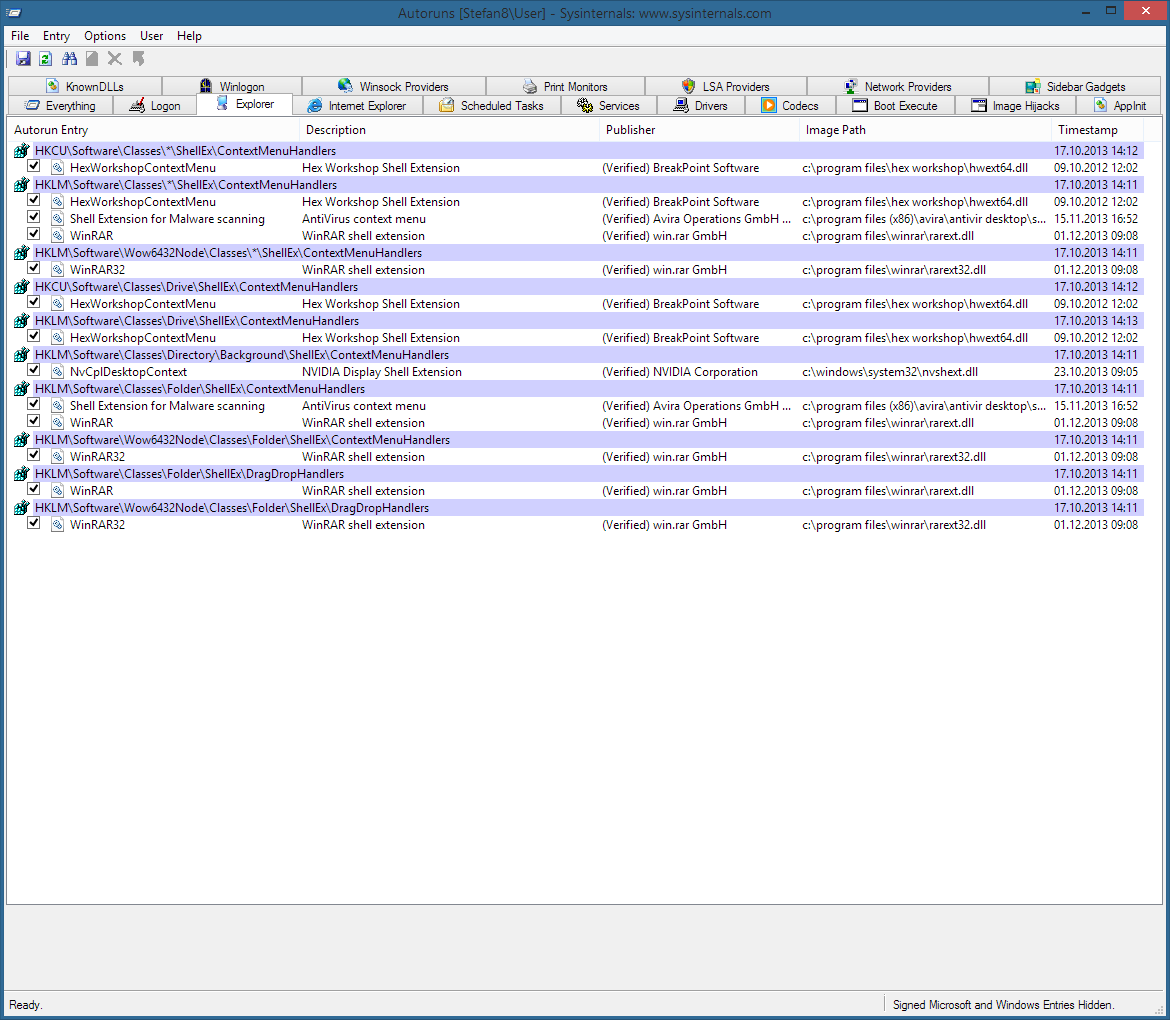
Task: Open the Entry menu
Action: pyautogui.click(x=56, y=36)
